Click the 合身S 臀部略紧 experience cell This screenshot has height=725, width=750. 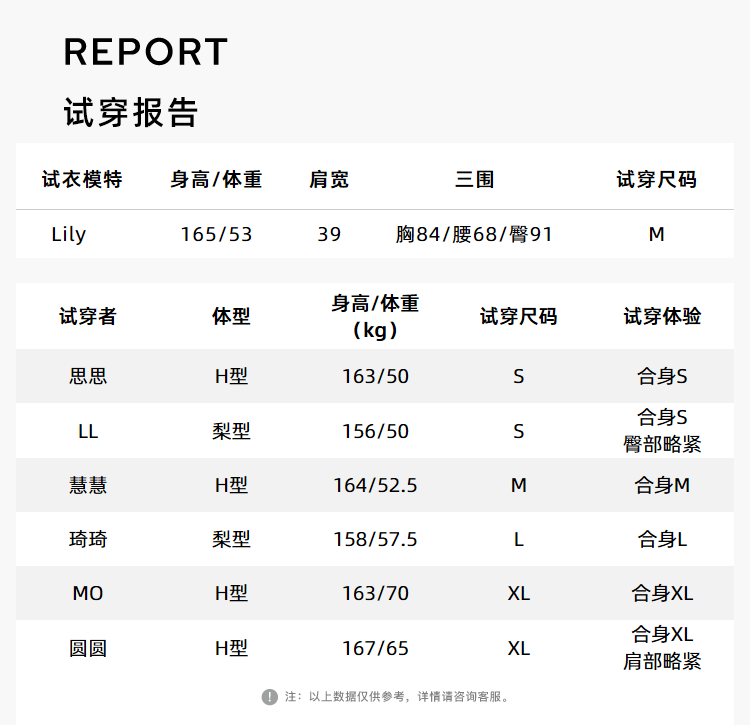[662, 431]
